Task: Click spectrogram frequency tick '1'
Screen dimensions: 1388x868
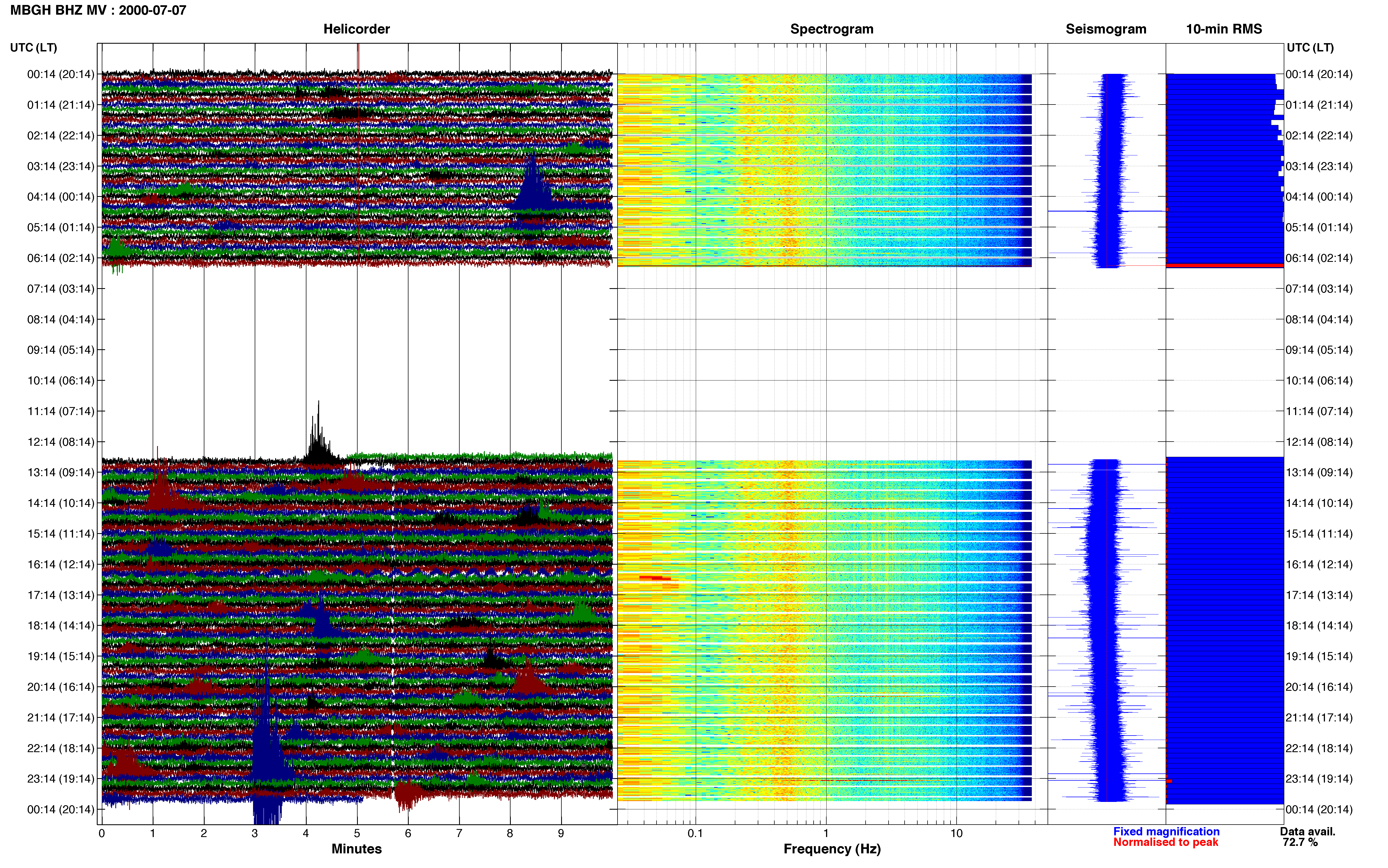Action: pos(826,833)
